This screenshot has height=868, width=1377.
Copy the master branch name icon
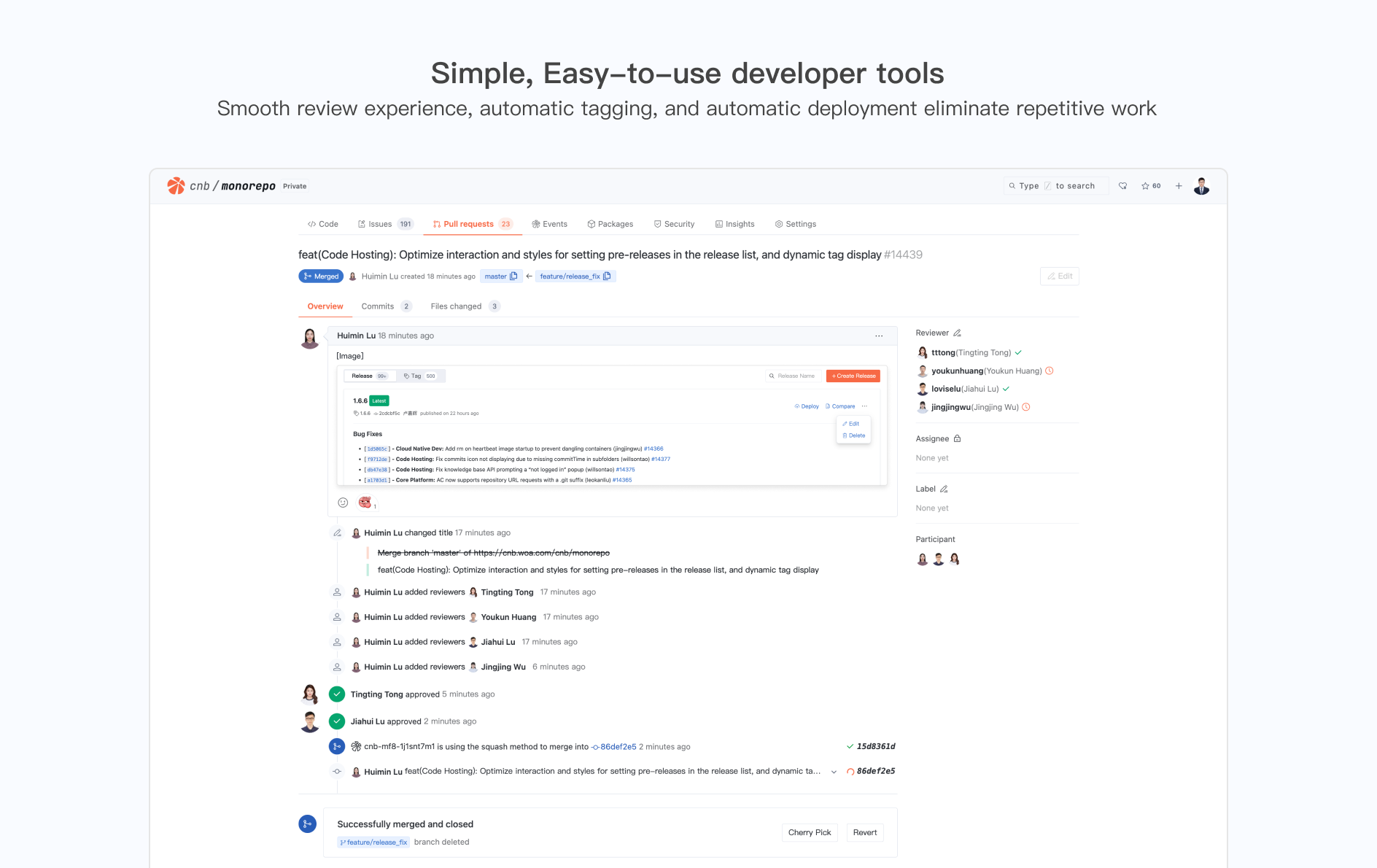point(513,276)
